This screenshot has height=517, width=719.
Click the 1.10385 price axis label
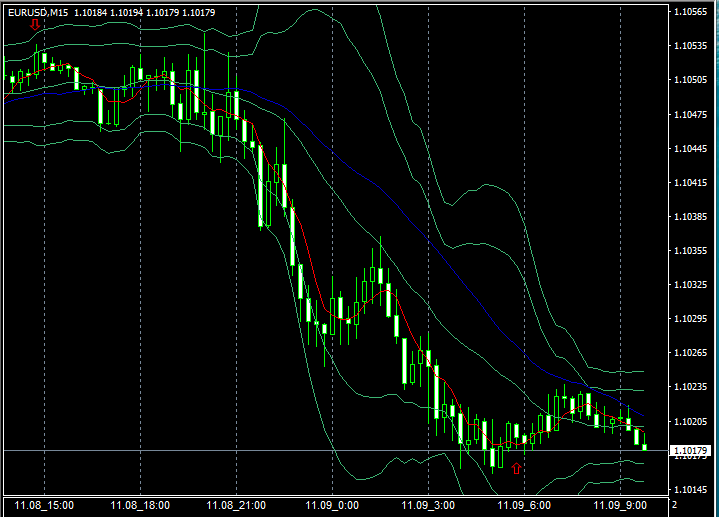pos(691,217)
